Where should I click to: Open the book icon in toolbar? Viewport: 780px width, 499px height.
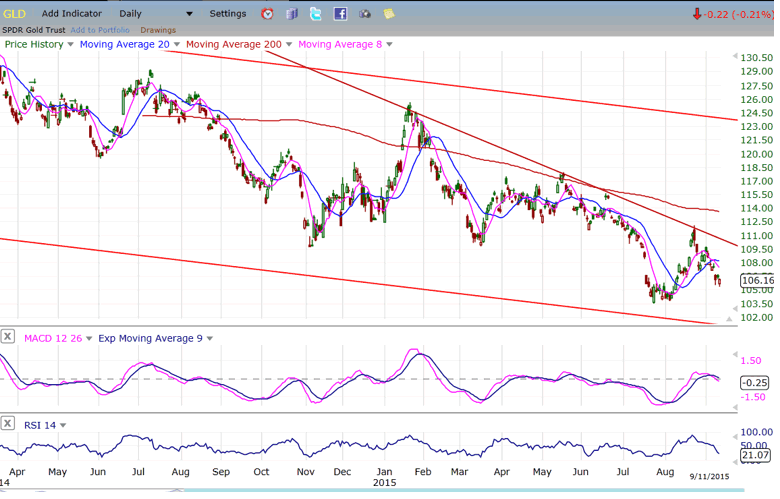pyautogui.click(x=292, y=14)
